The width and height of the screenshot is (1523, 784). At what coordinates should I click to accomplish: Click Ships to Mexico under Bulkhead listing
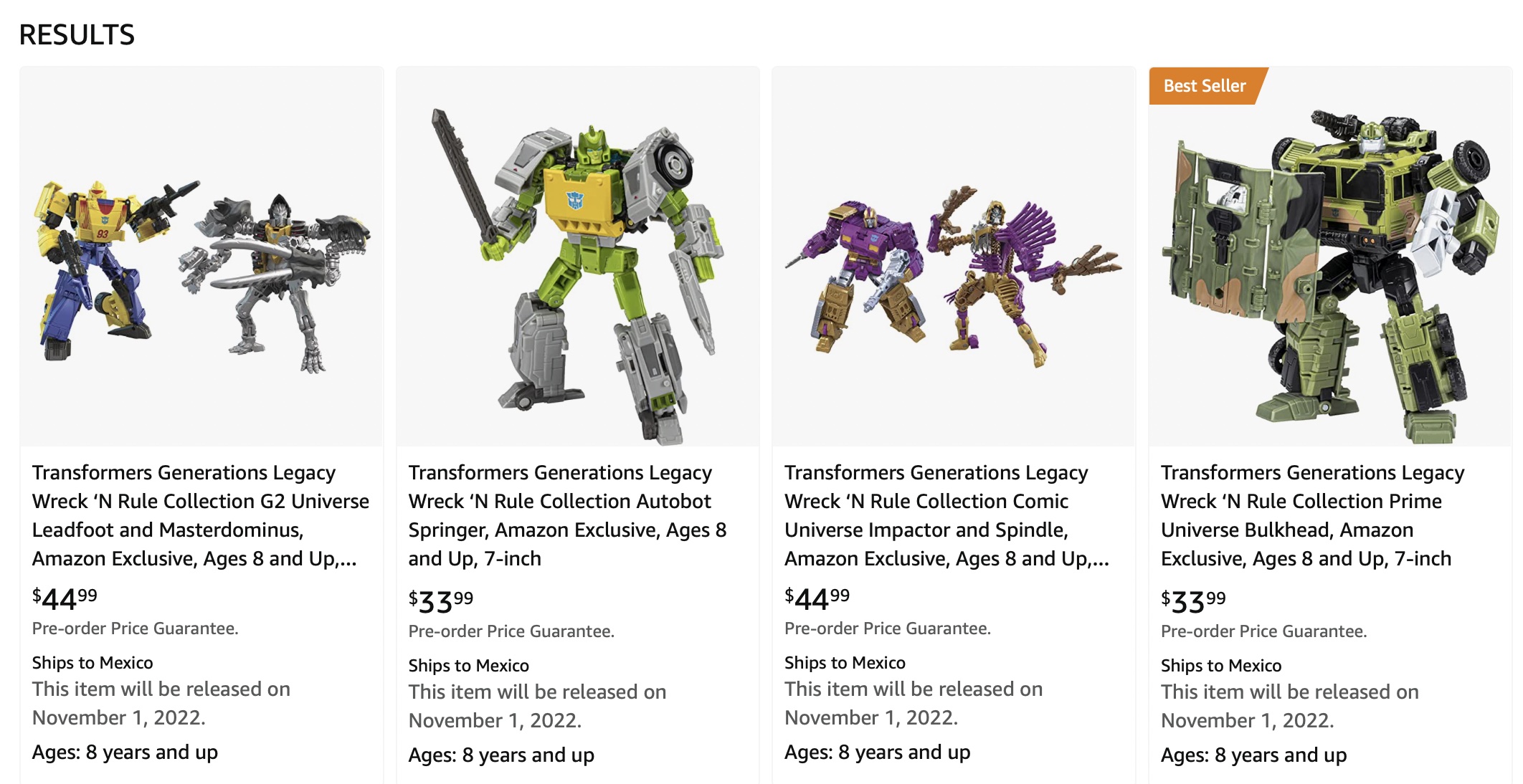pyautogui.click(x=1221, y=666)
